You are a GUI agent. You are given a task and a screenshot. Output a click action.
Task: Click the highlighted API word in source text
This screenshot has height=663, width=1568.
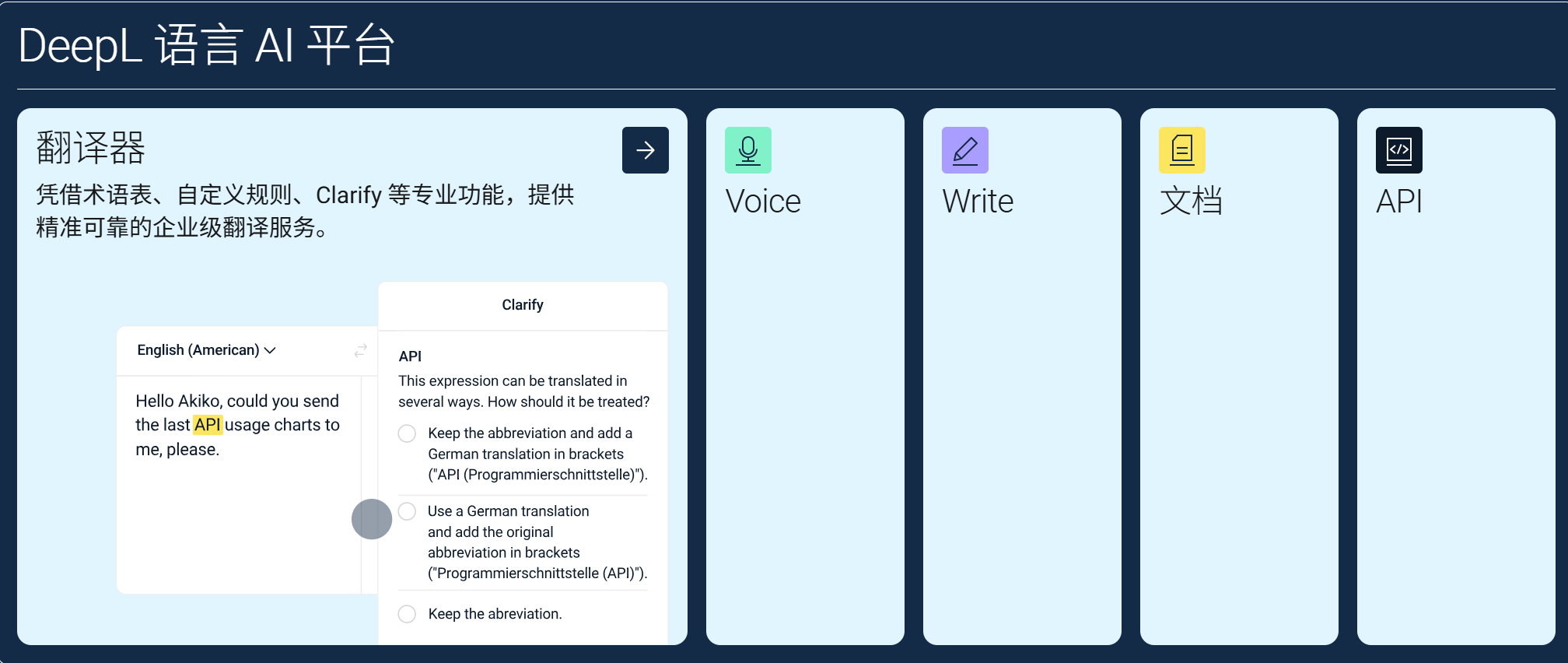coord(208,425)
